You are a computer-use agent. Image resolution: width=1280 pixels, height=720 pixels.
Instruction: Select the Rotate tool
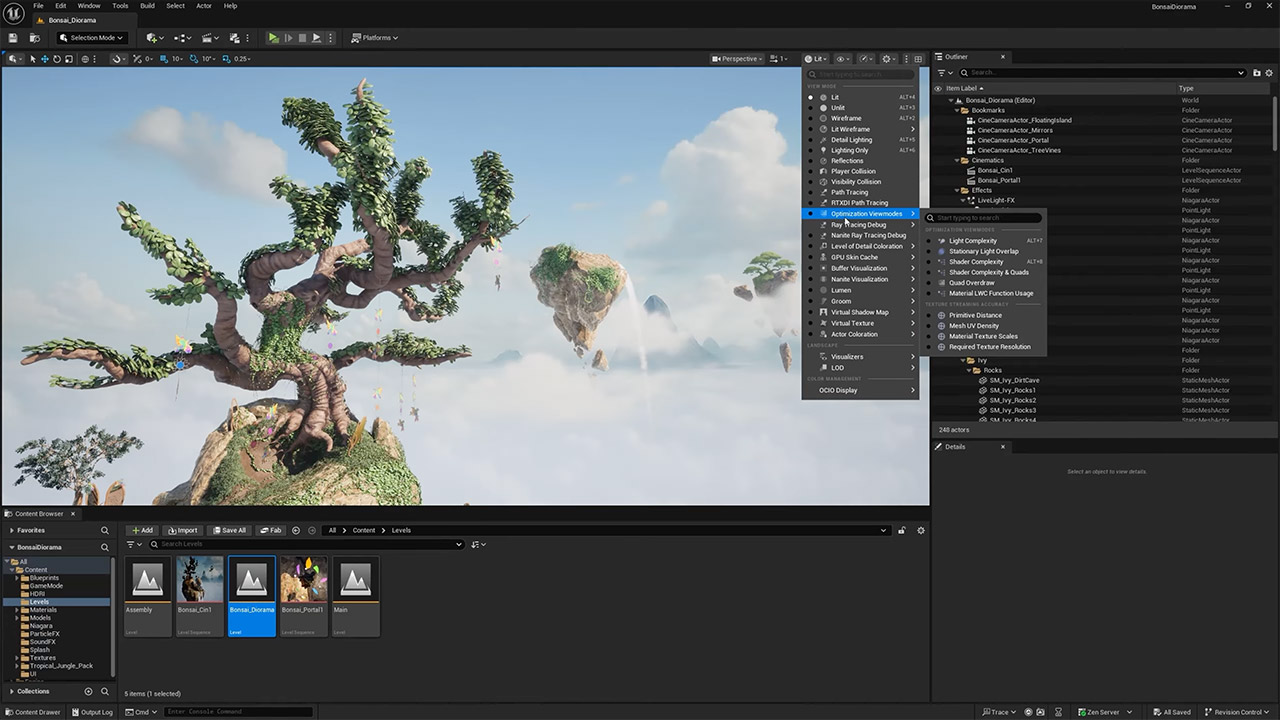(x=56, y=59)
